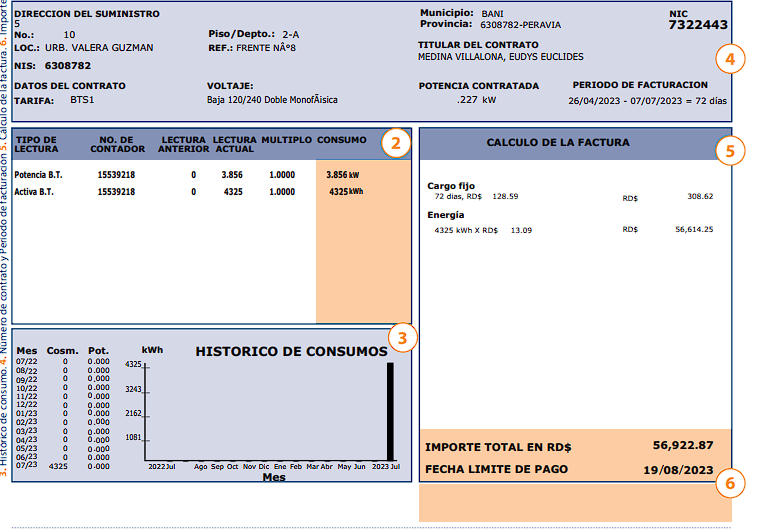Select the 72 dias, RD$ 128.59 line

(476, 196)
